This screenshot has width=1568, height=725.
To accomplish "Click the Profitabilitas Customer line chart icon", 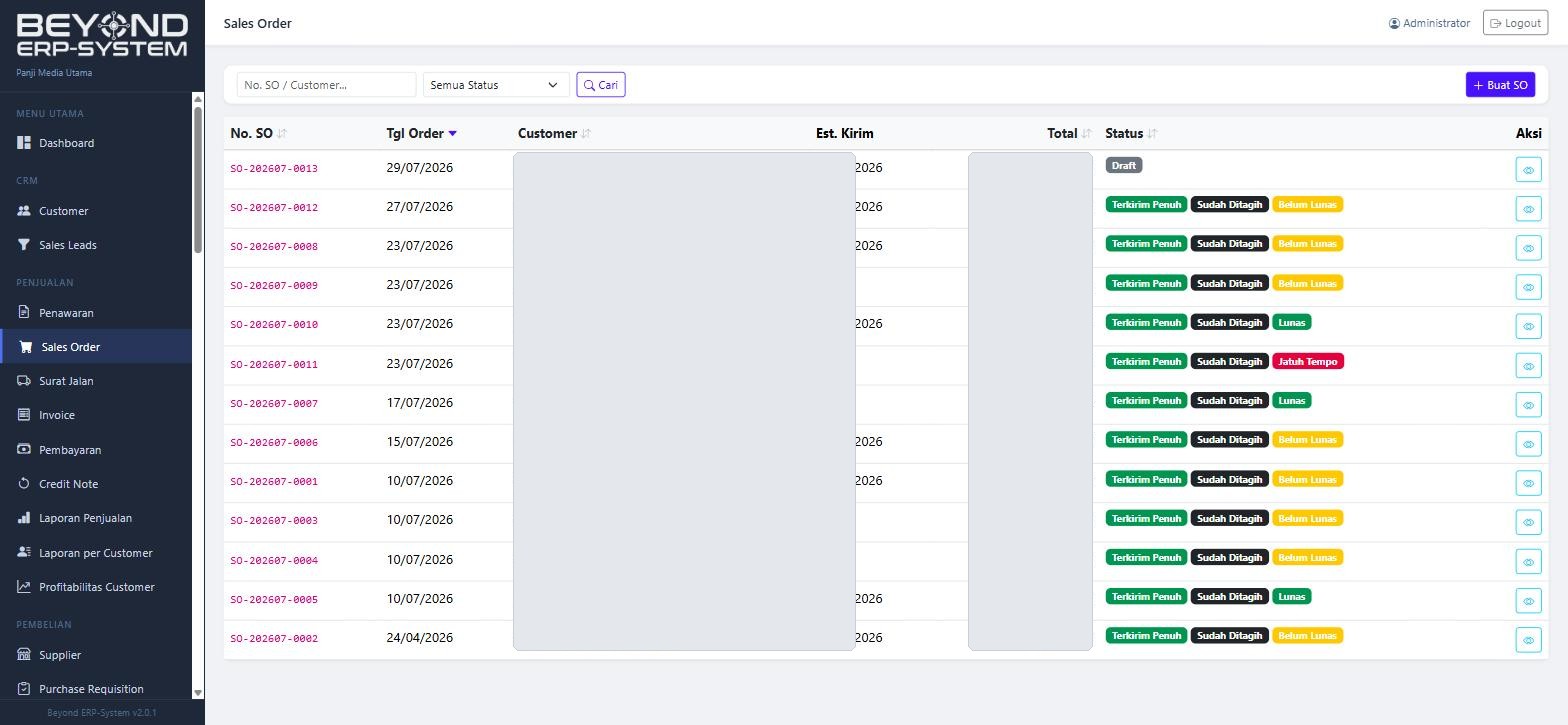I will point(24,587).
